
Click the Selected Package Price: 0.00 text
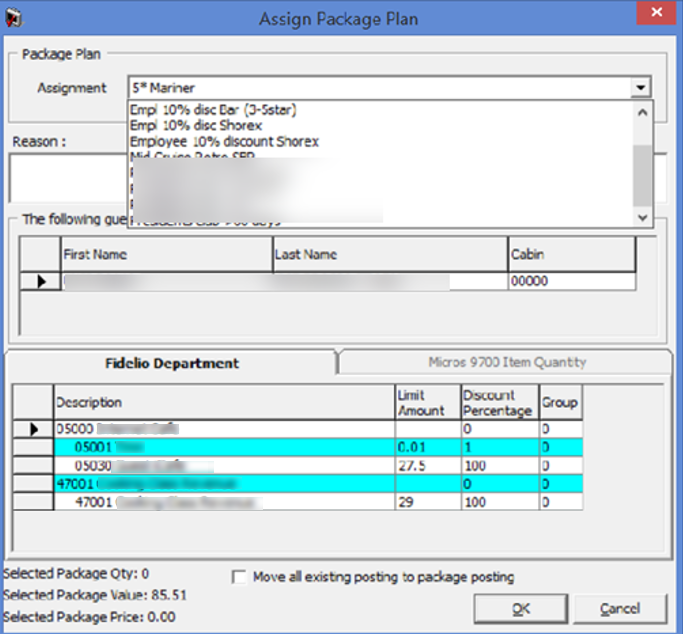[89, 617]
